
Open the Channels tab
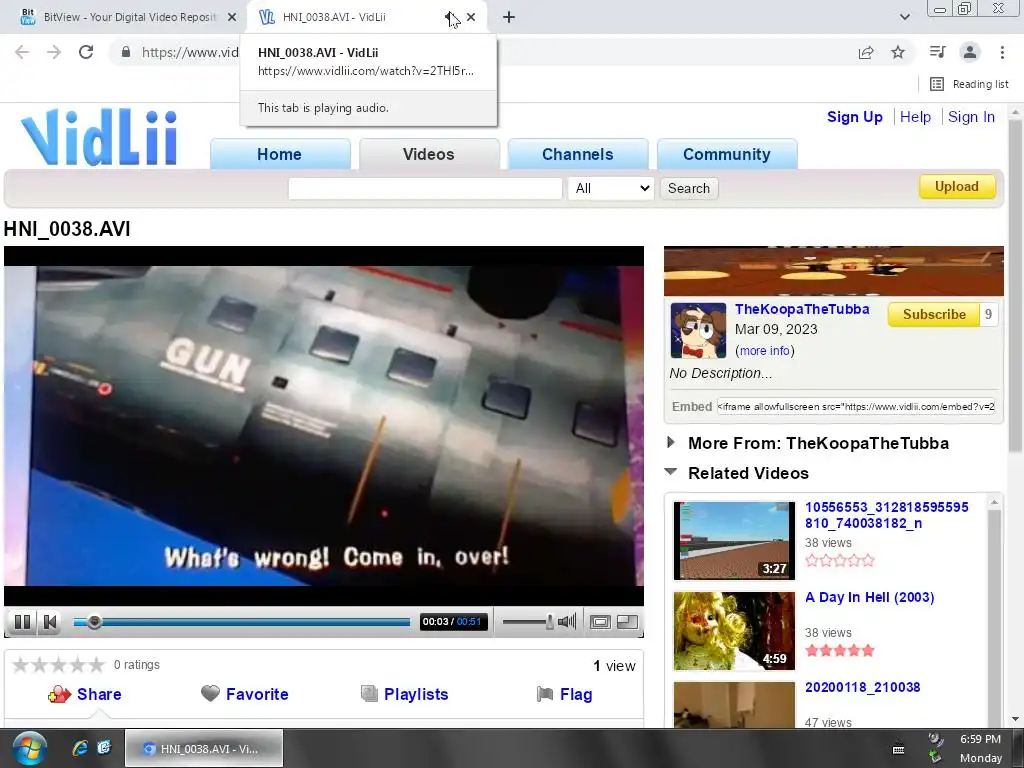tap(577, 154)
